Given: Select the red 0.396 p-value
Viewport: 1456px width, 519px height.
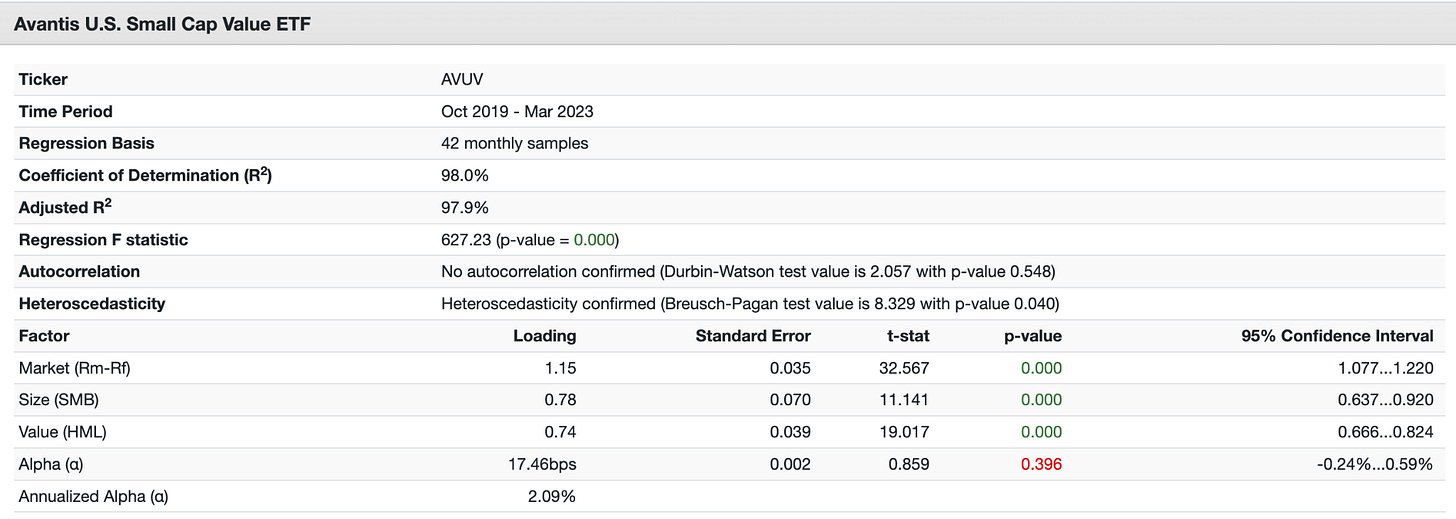Looking at the screenshot, I should [1041, 464].
